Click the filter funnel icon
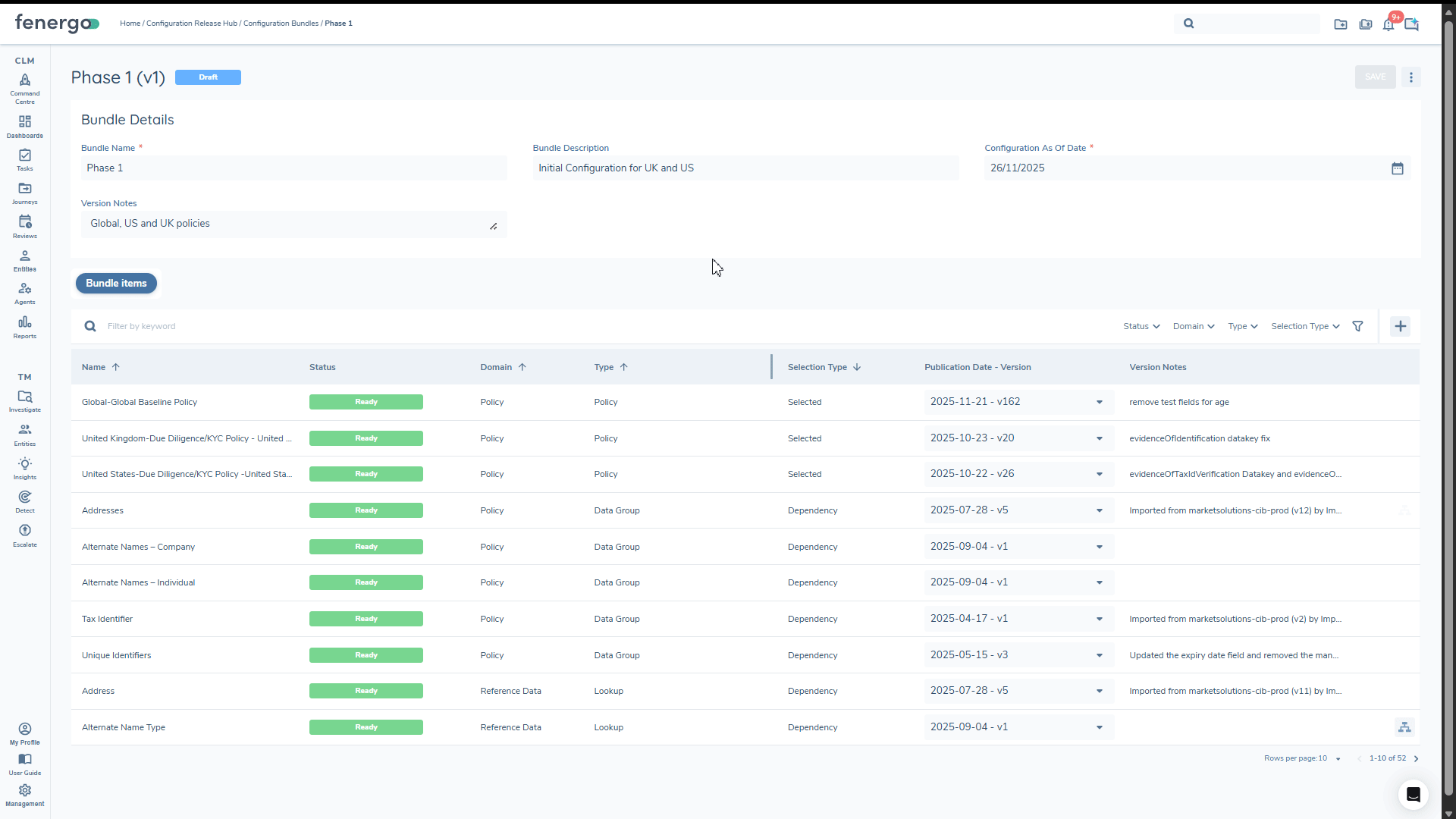This screenshot has width=1456, height=819. click(1357, 327)
